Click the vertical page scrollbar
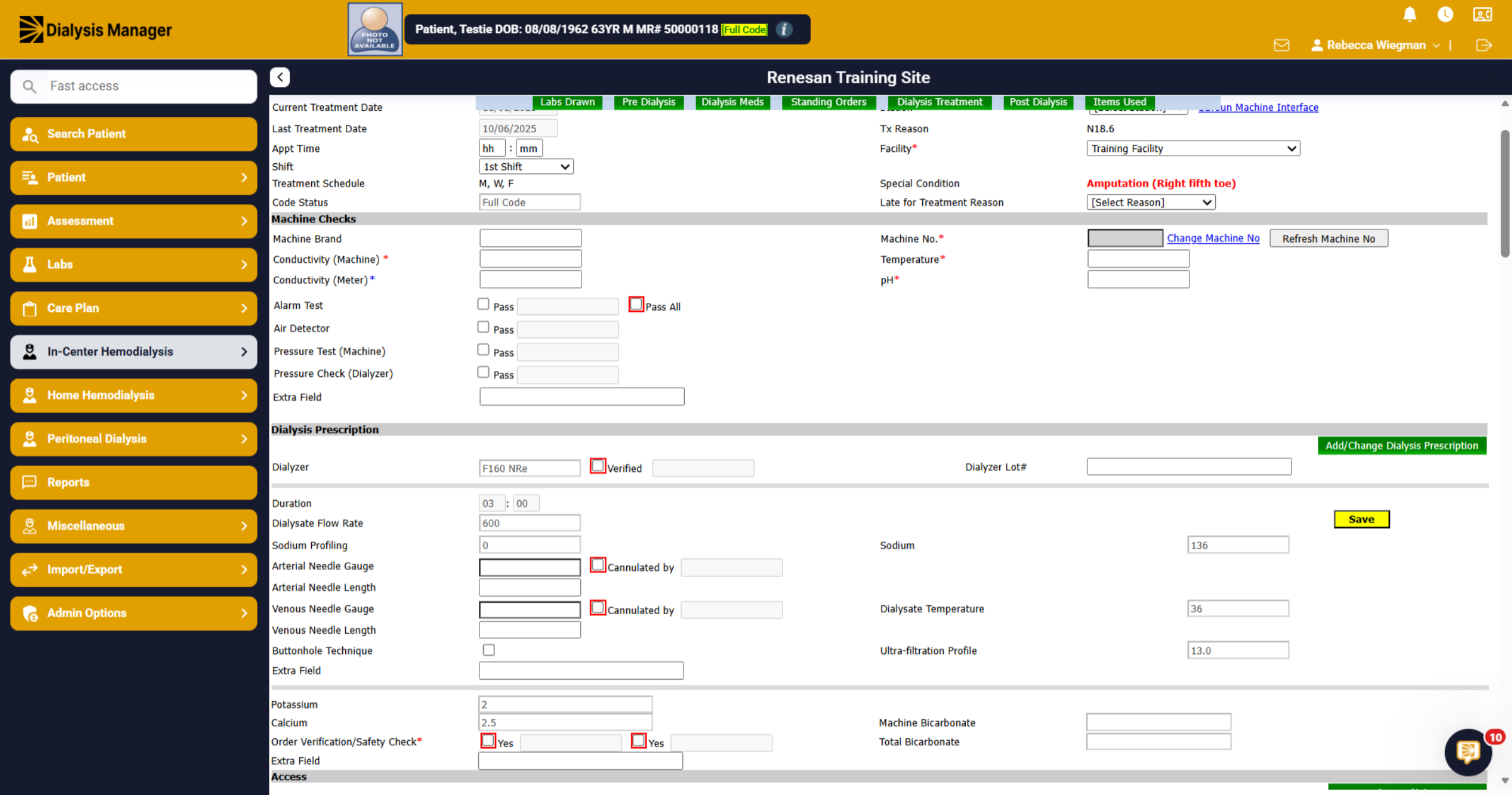 (1505, 193)
